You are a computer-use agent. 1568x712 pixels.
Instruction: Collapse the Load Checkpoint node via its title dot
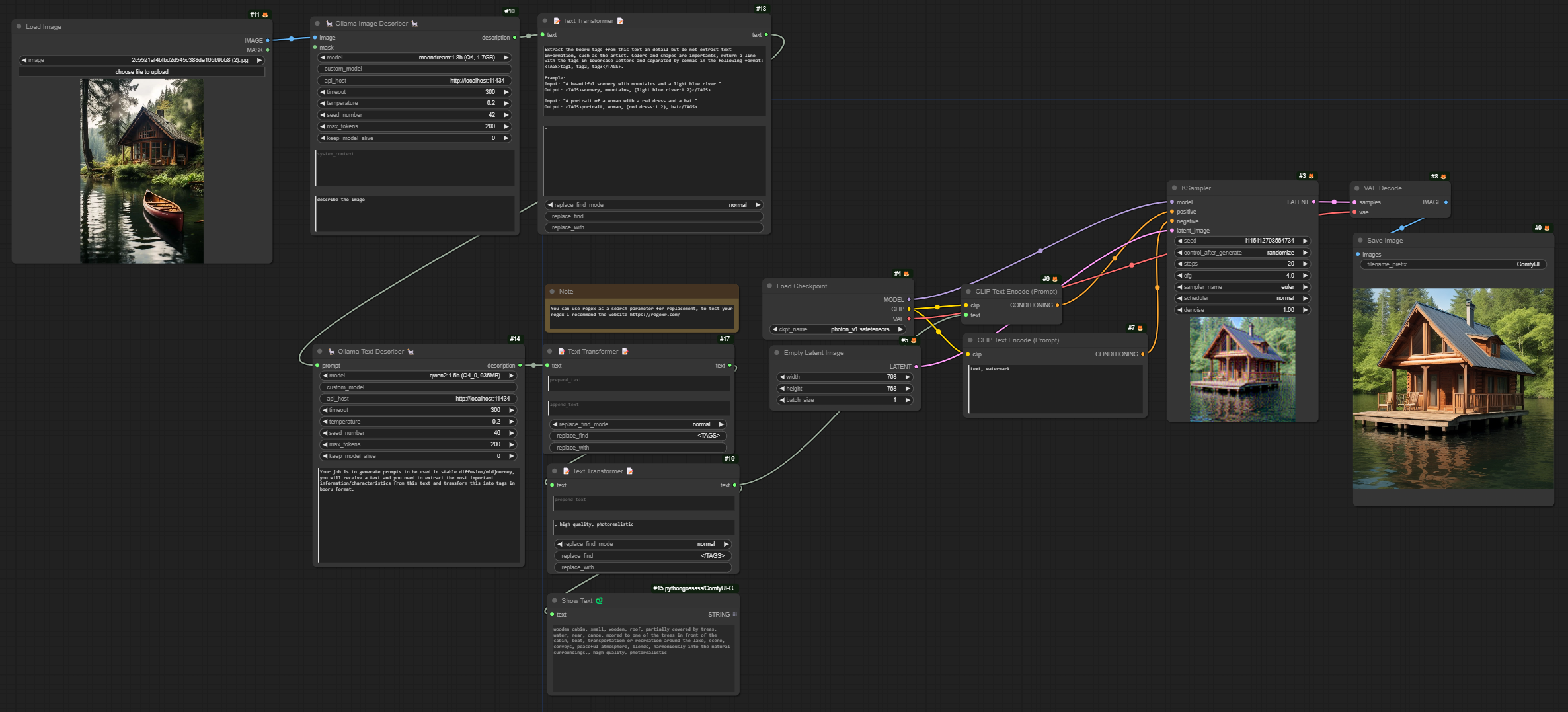[769, 286]
